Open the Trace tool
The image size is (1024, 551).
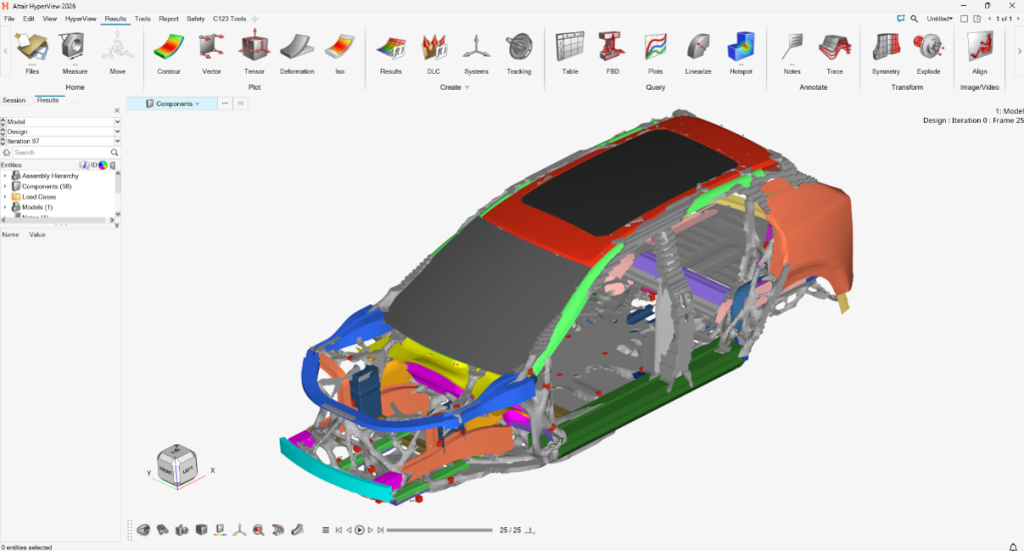(835, 52)
